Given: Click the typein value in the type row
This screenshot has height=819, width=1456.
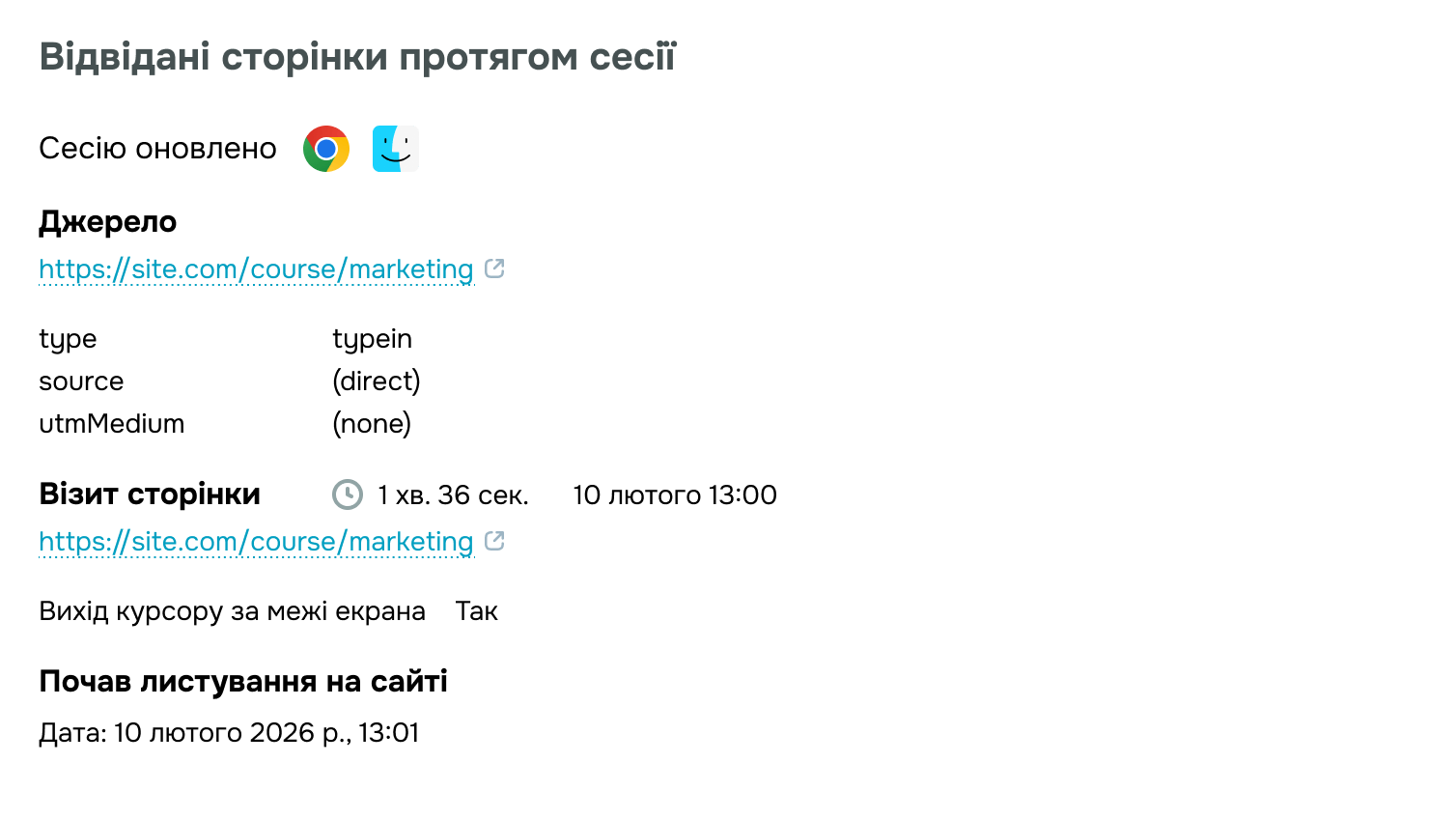Looking at the screenshot, I should (x=372, y=338).
